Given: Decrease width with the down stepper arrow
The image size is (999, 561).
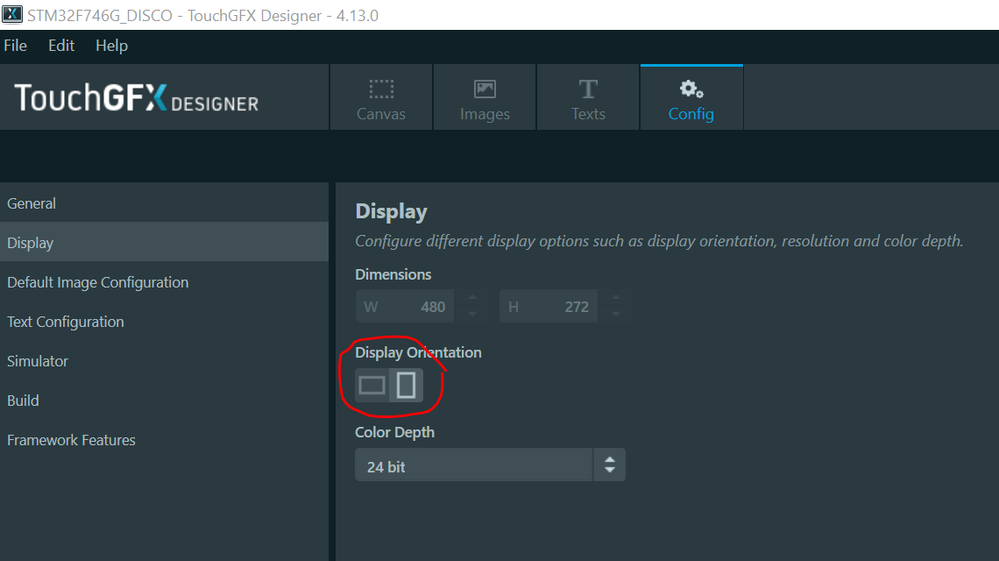Looking at the screenshot, I should pyautogui.click(x=472, y=315).
